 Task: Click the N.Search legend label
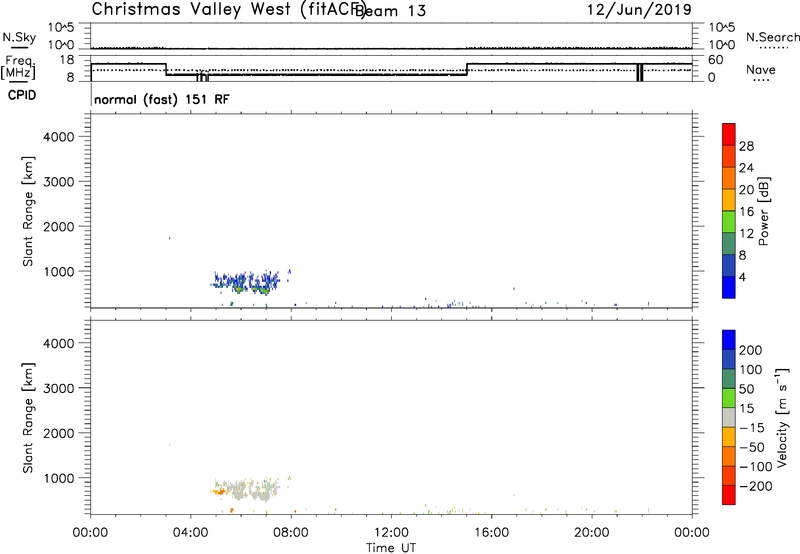pos(772,37)
